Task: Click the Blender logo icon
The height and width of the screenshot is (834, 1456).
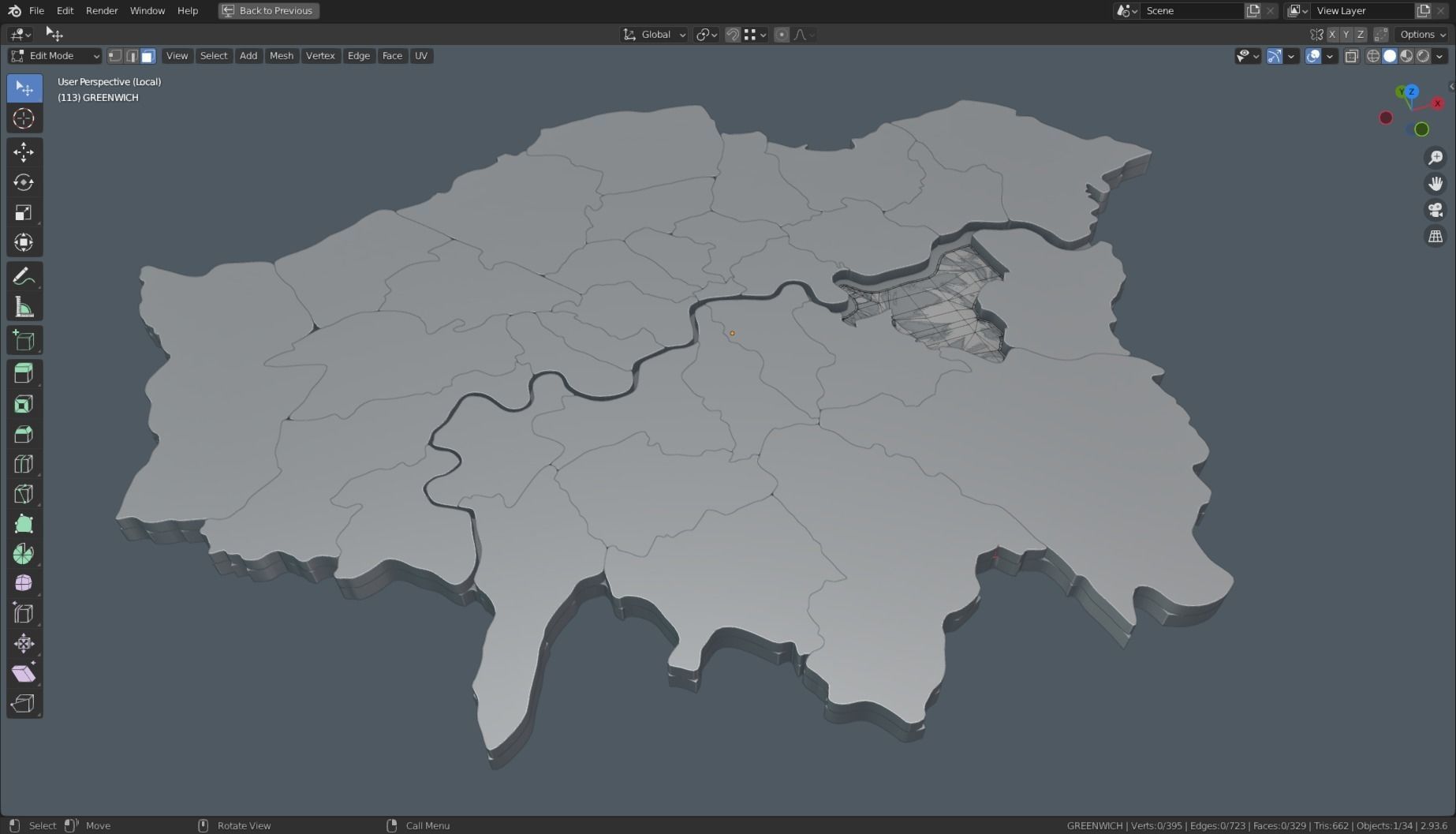Action: (x=14, y=10)
